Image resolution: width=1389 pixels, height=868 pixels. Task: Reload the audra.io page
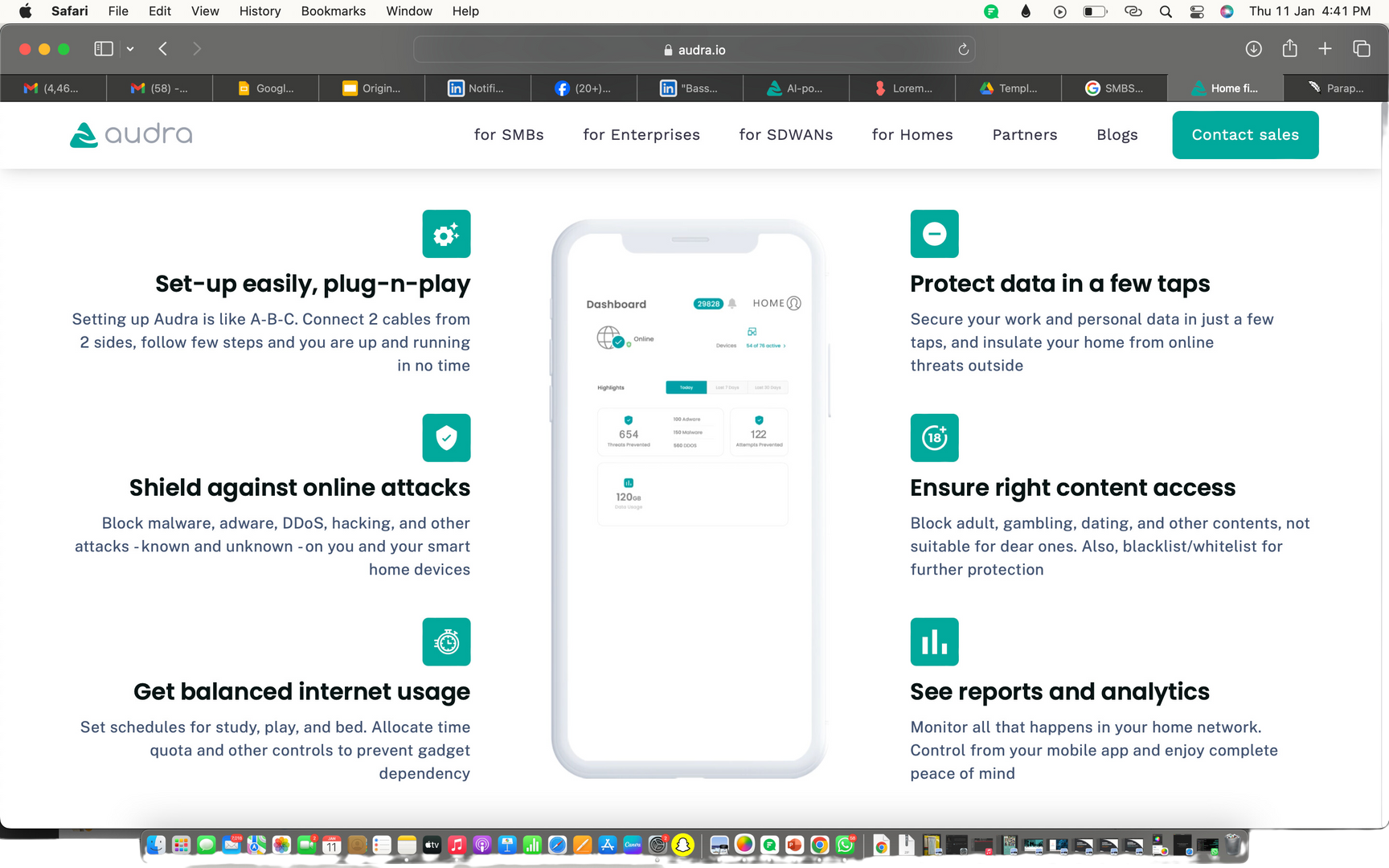(963, 50)
